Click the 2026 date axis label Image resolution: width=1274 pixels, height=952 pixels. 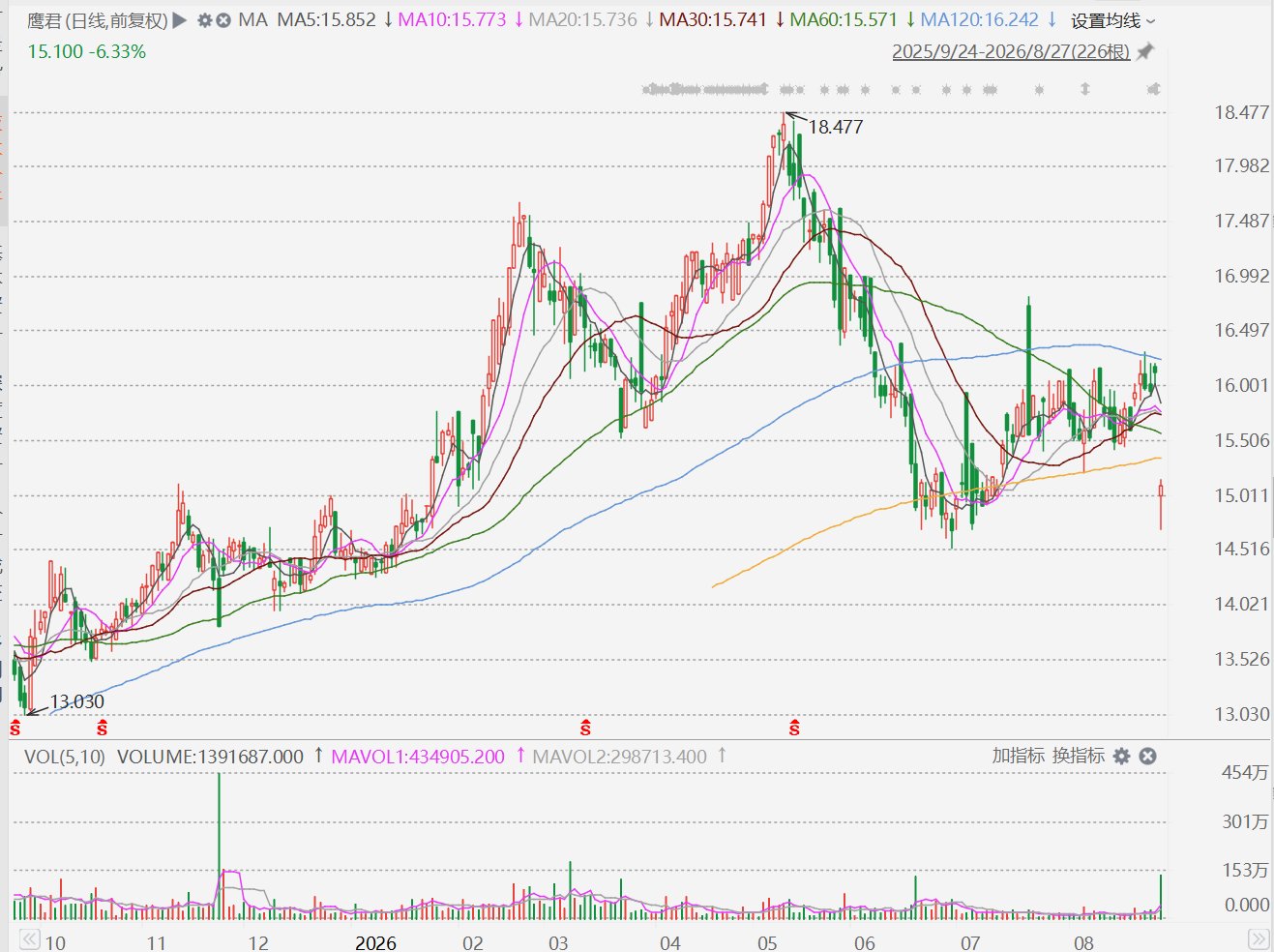[375, 942]
